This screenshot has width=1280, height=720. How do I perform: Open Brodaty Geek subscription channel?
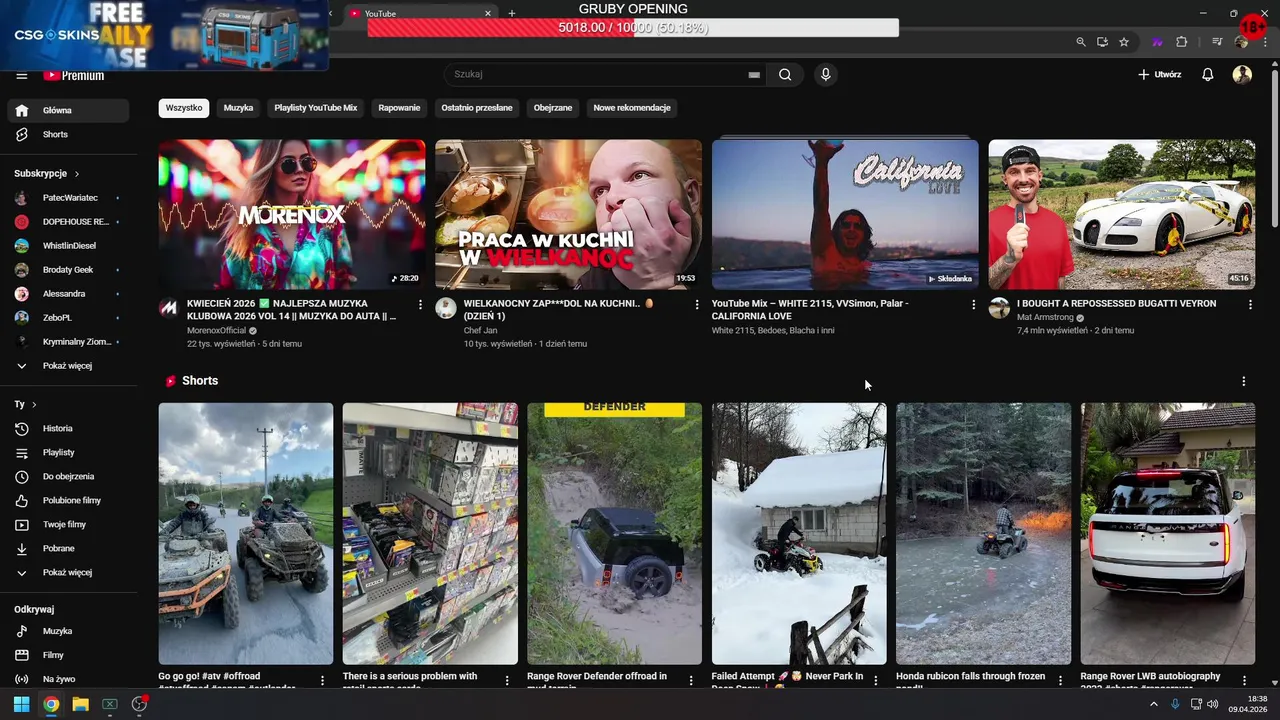(x=68, y=270)
